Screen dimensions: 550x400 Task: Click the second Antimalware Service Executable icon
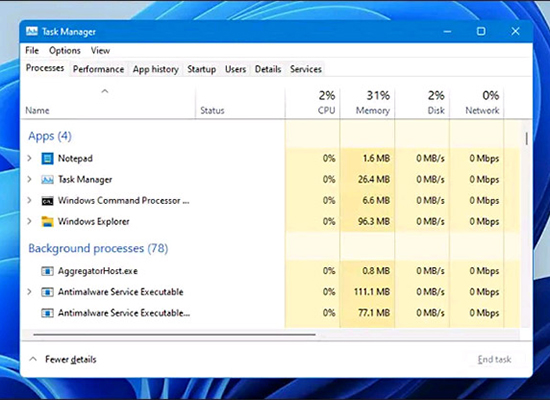tap(47, 313)
